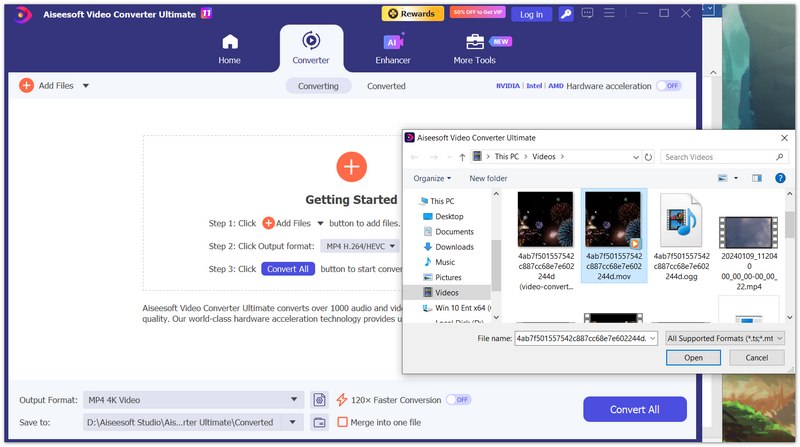The width and height of the screenshot is (800, 447).
Task: Expand the File name dropdown arrow
Action: (x=652, y=338)
